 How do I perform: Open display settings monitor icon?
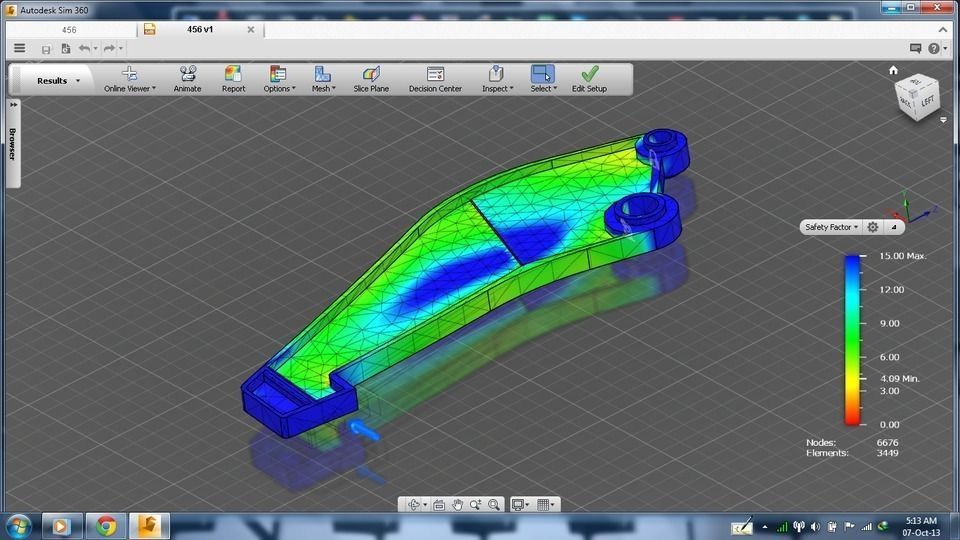[x=518, y=504]
